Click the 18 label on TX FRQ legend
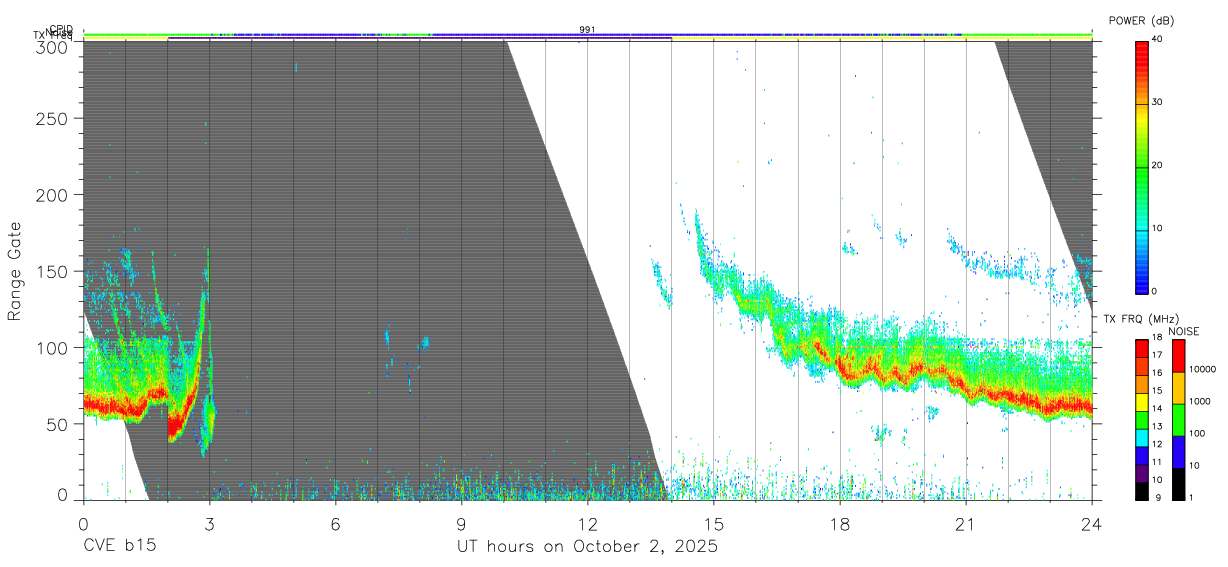 (x=1158, y=339)
